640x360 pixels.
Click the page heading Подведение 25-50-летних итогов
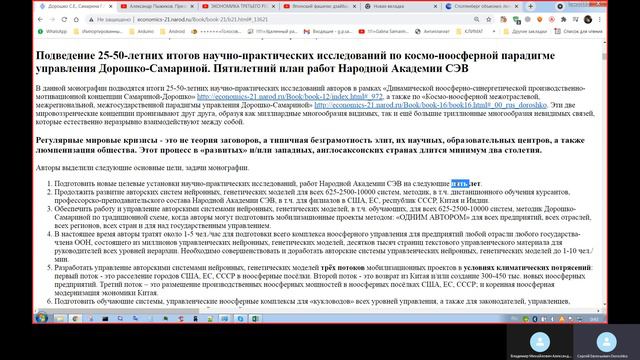[295, 62]
